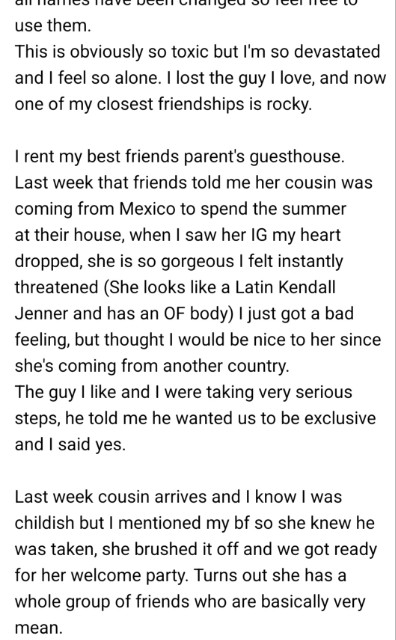Screen dimensions: 396x640
Task: Click the word "childish"
Action: click(45, 523)
